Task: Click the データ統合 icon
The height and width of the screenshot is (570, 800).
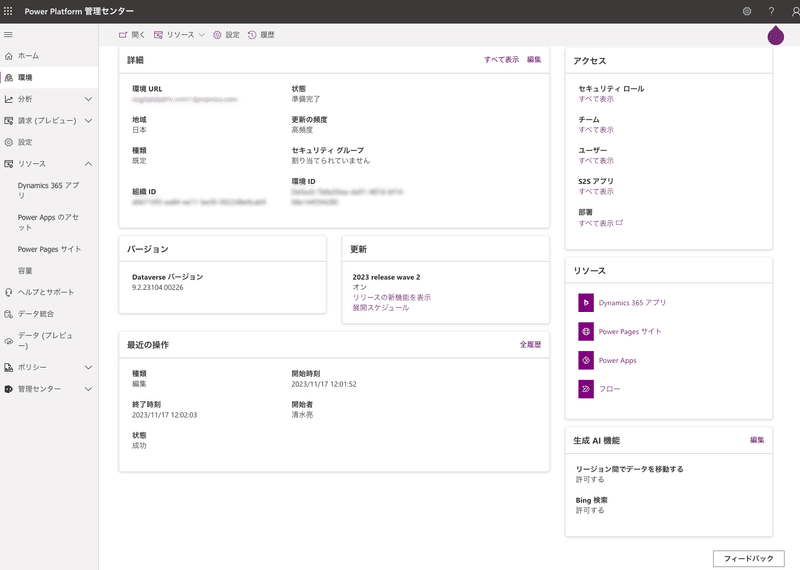Action: point(9,314)
